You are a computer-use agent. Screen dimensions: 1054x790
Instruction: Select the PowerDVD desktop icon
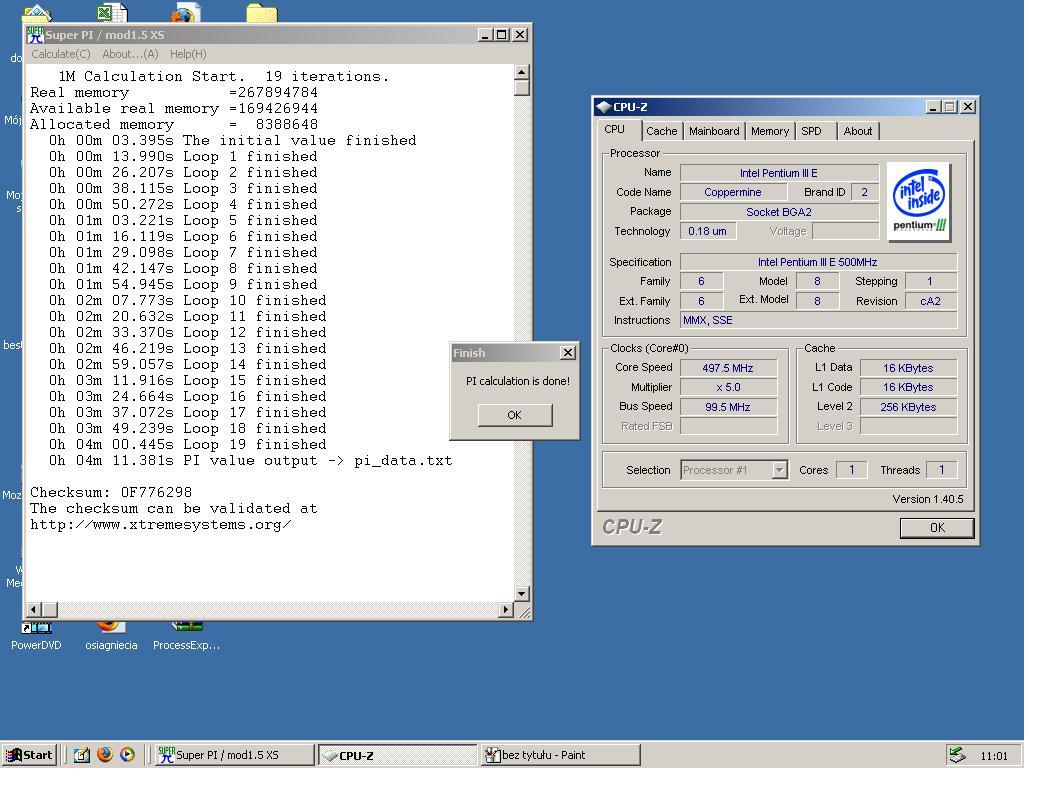pos(36,637)
